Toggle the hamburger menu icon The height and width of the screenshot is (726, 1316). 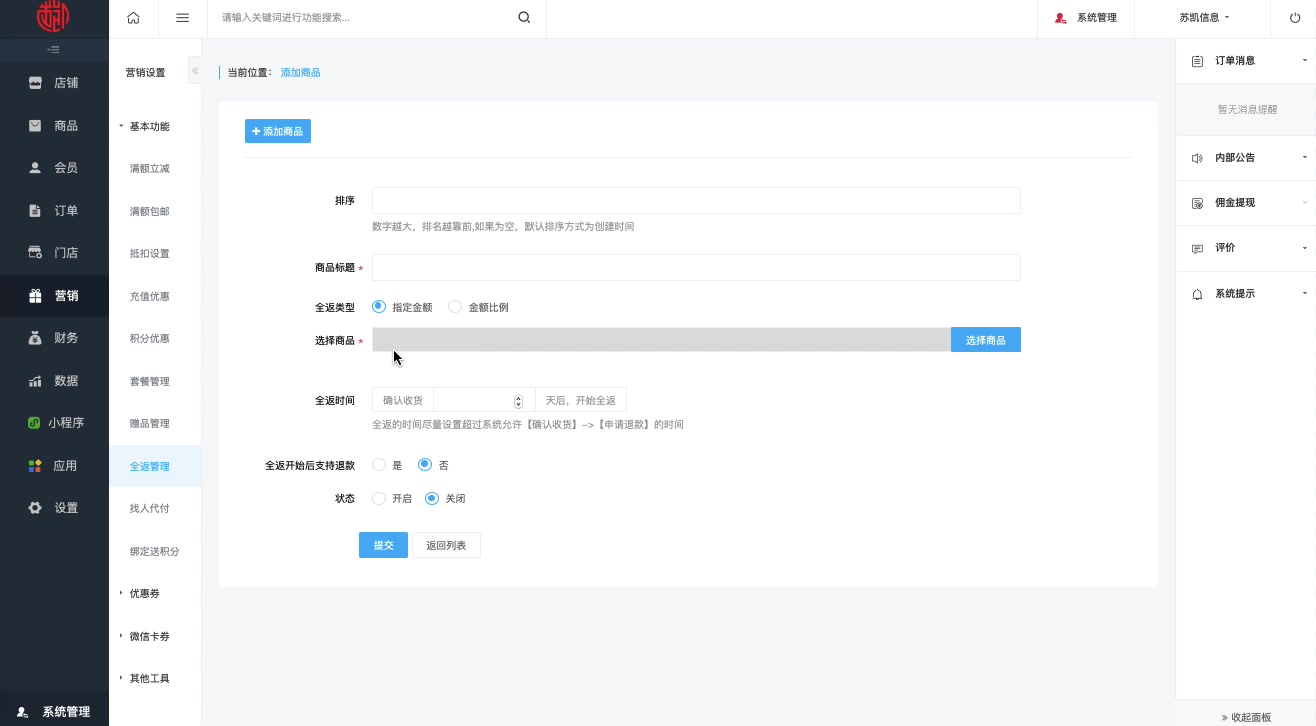(x=182, y=18)
